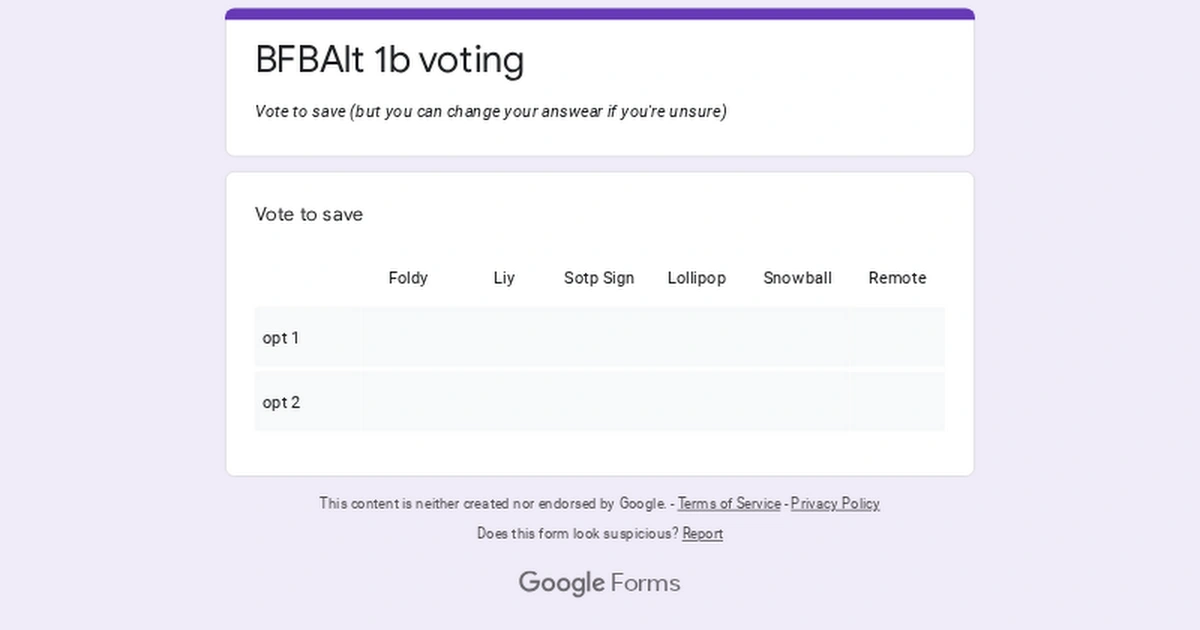Select Sotp Sign for opt 2
1200x630 pixels.
(599, 402)
